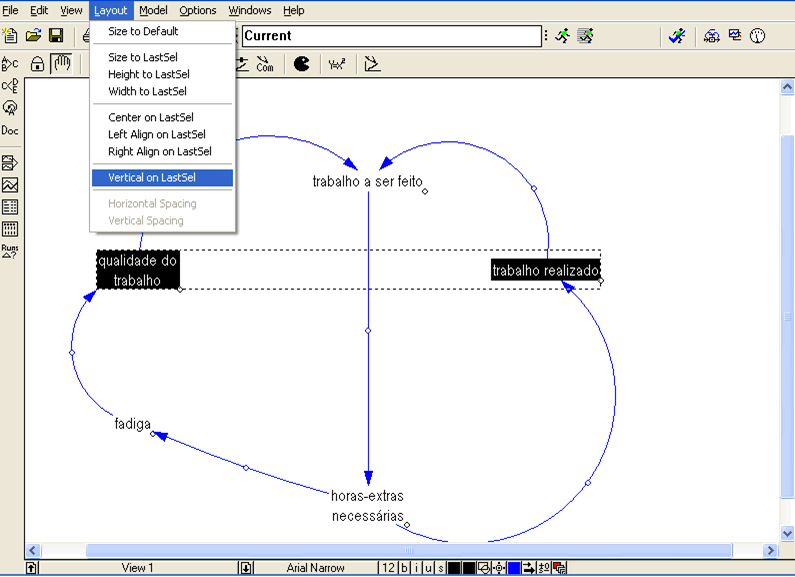
Task: Toggle underline text in status bar
Action: 428,568
